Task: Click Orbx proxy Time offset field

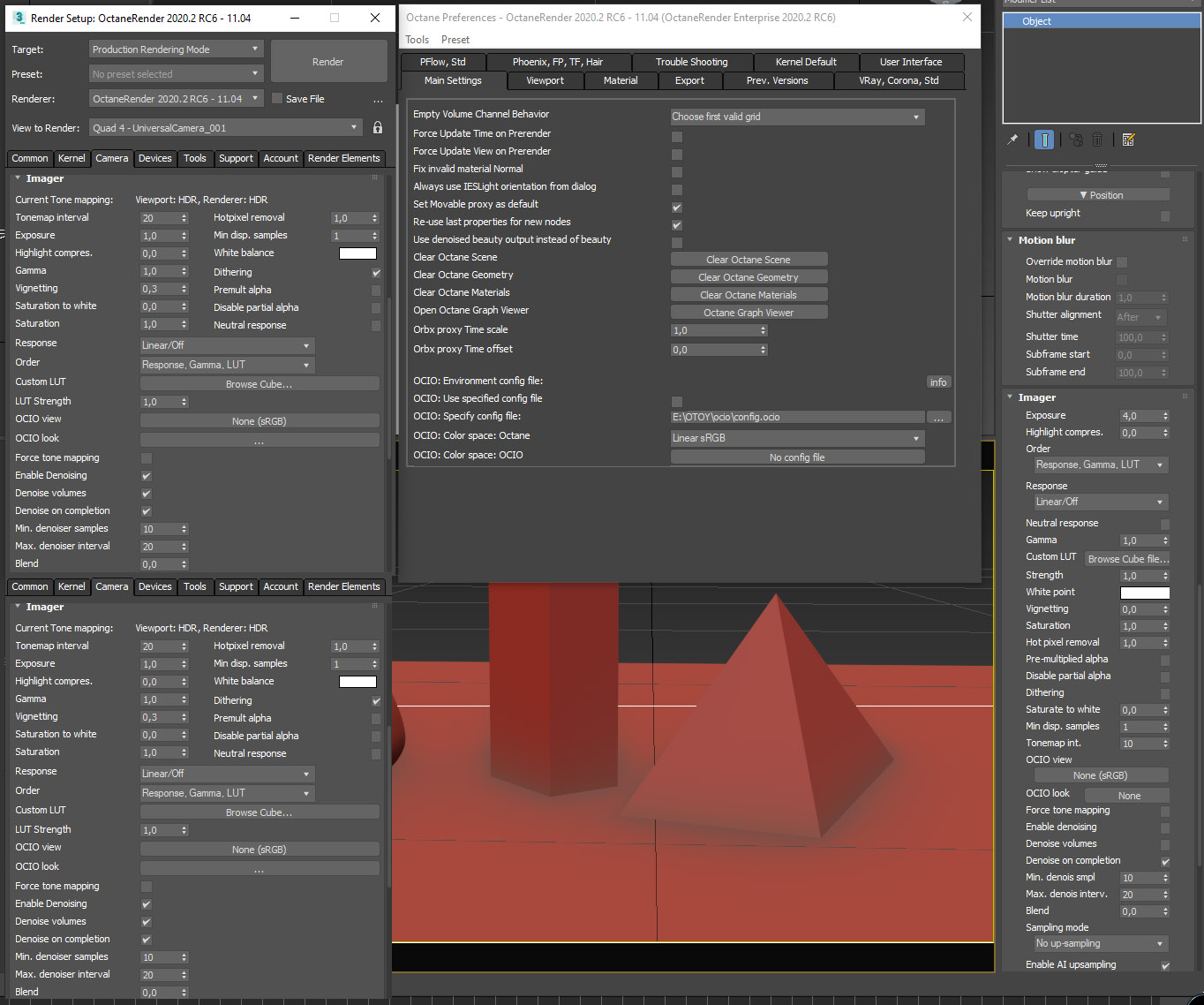Action: pos(715,350)
